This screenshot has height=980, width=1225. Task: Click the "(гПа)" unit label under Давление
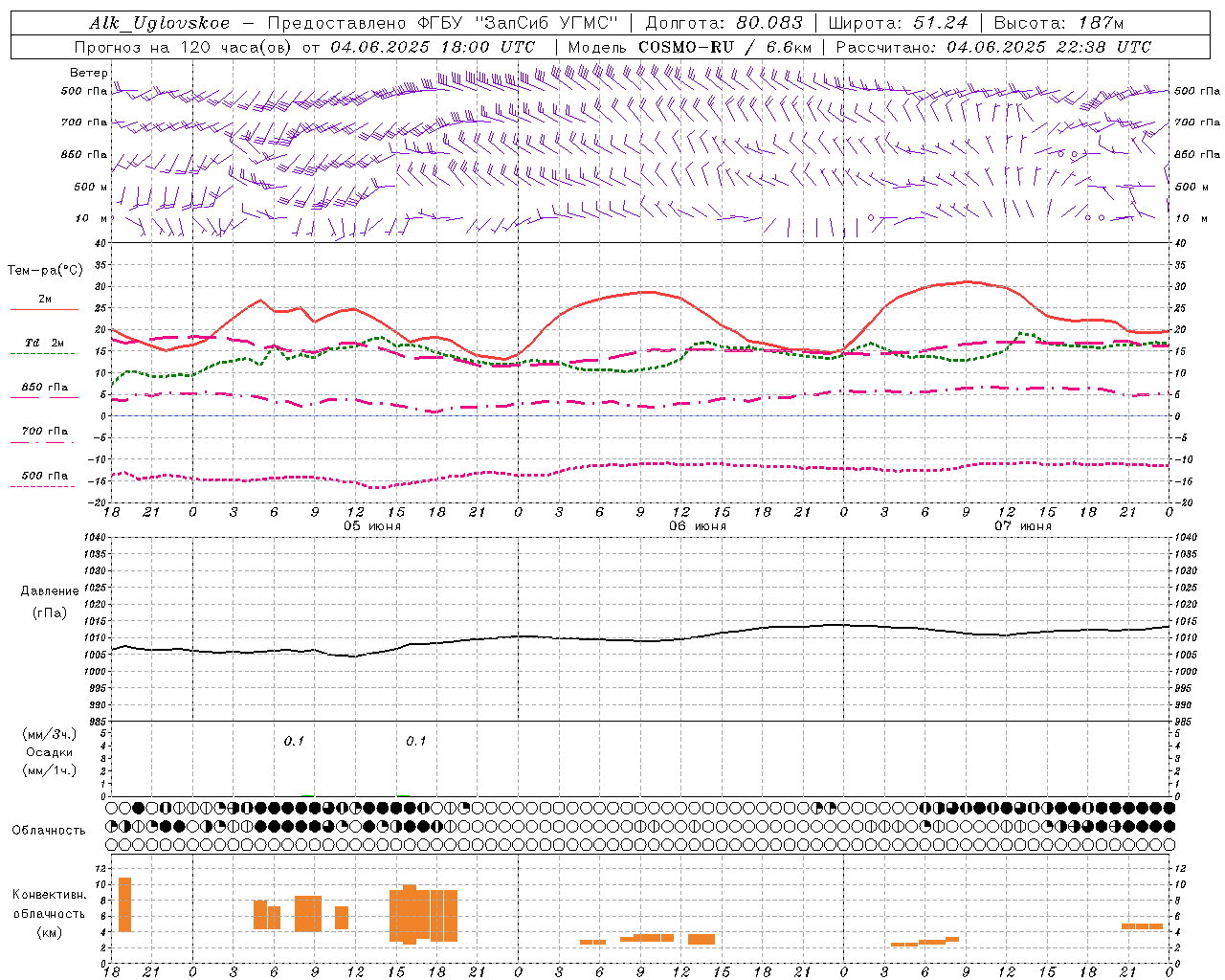(49, 612)
